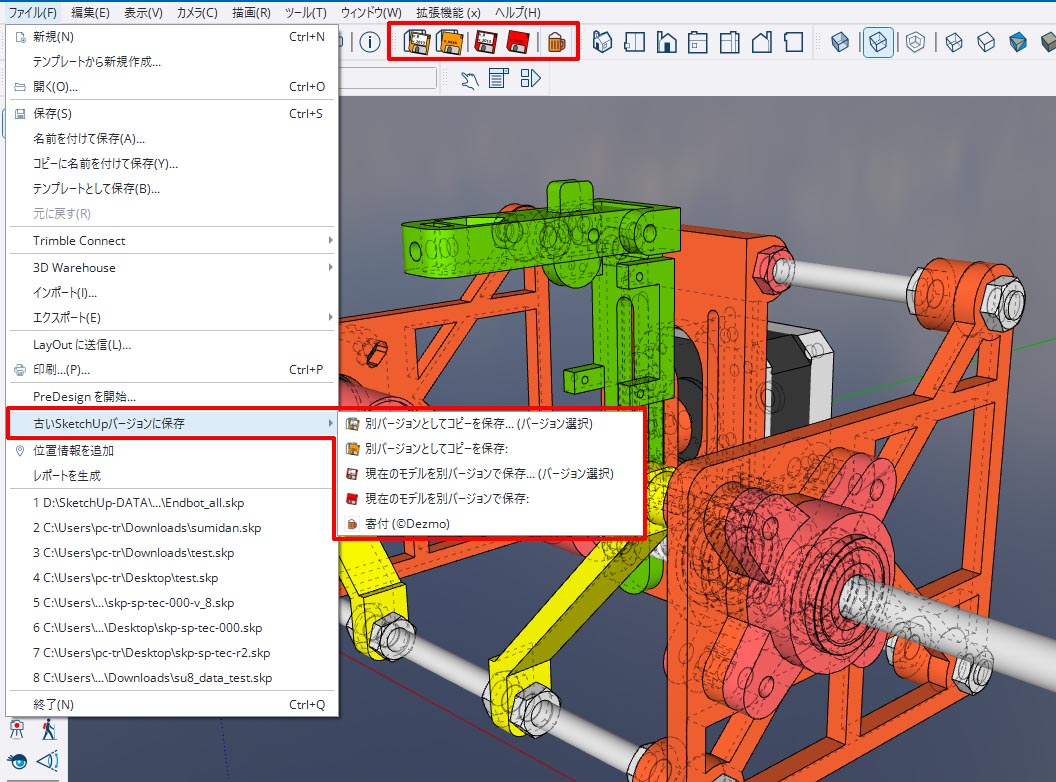Switch to Iso view via toolbar icon

[x=603, y=42]
